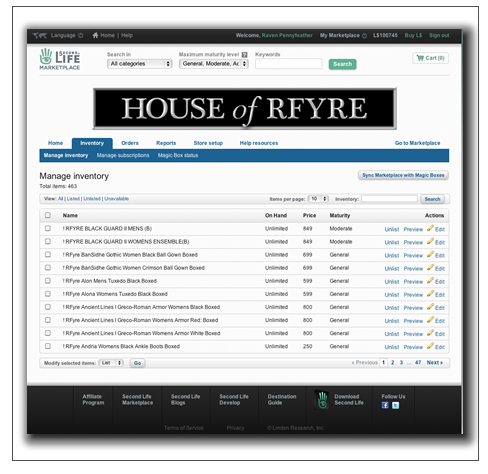Click the Inventory search input field

389,199
